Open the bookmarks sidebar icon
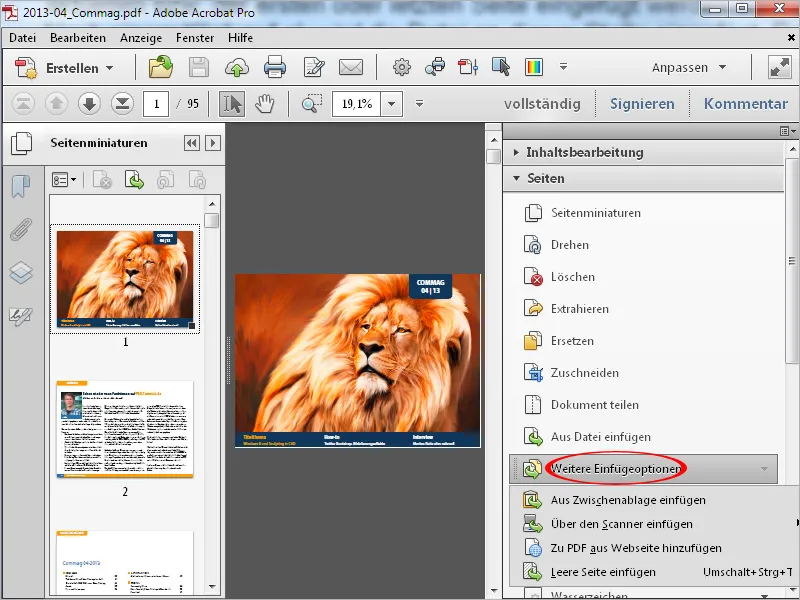The image size is (800, 600). tap(21, 186)
